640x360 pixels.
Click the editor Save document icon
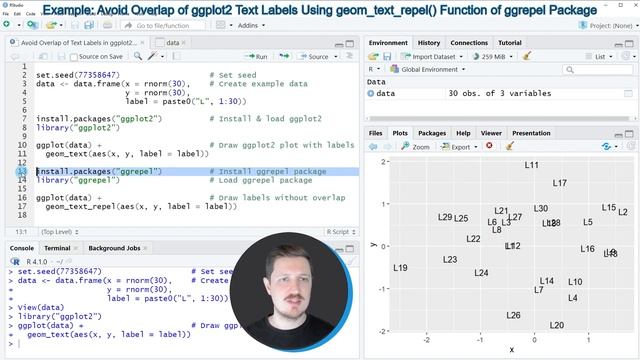point(61,56)
